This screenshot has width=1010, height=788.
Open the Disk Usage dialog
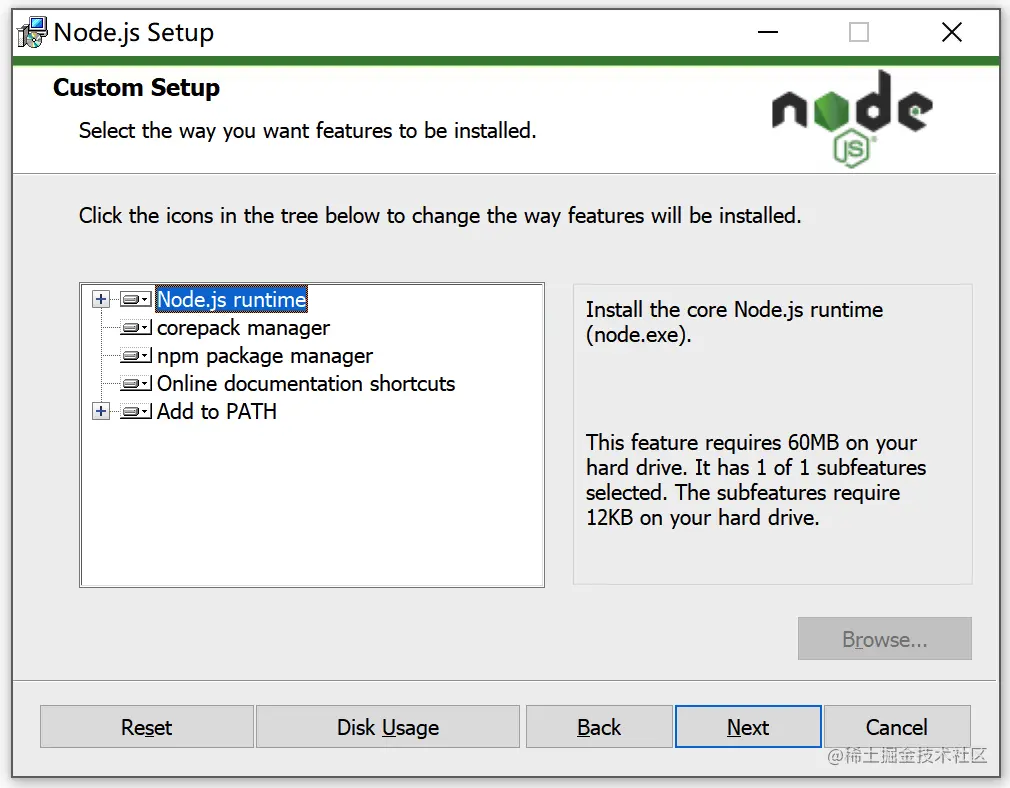coord(388,727)
